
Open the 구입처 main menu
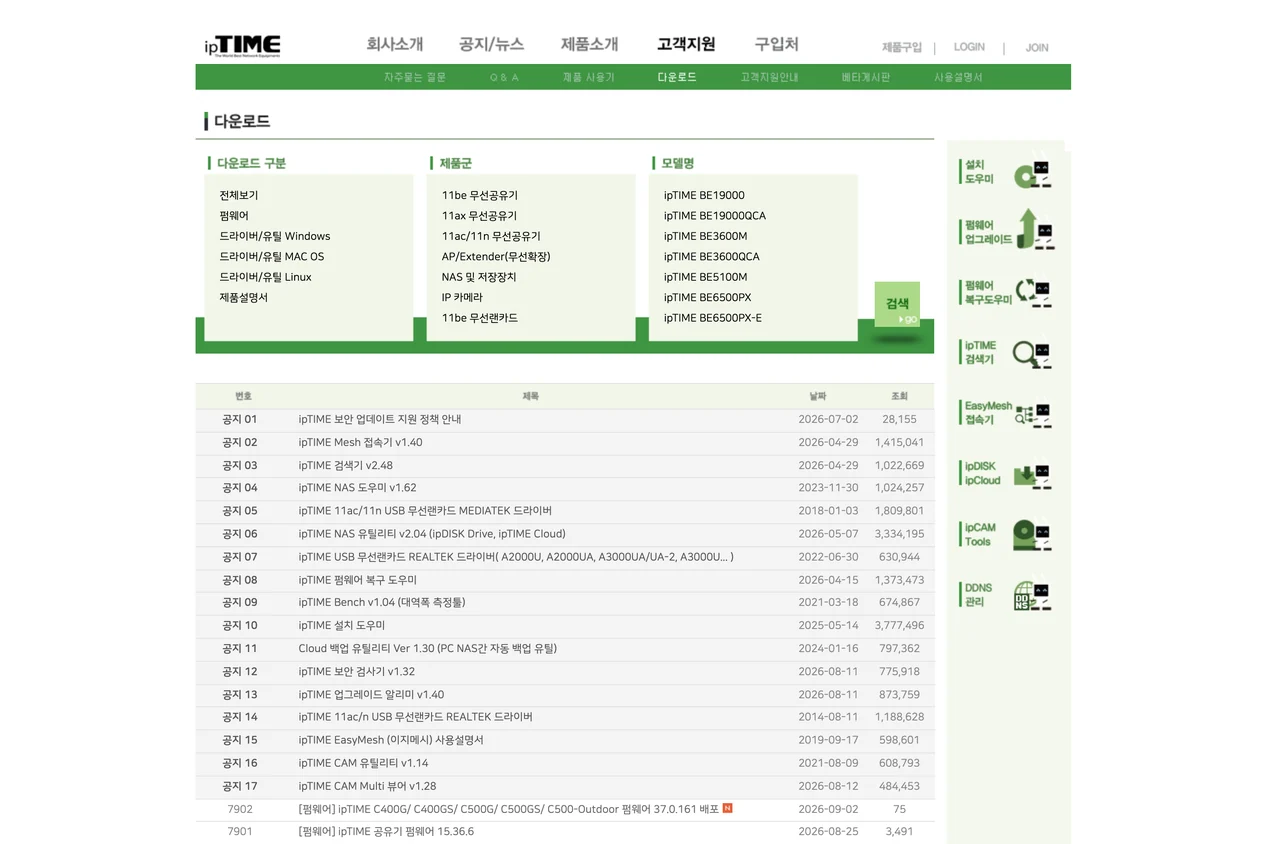tap(776, 44)
